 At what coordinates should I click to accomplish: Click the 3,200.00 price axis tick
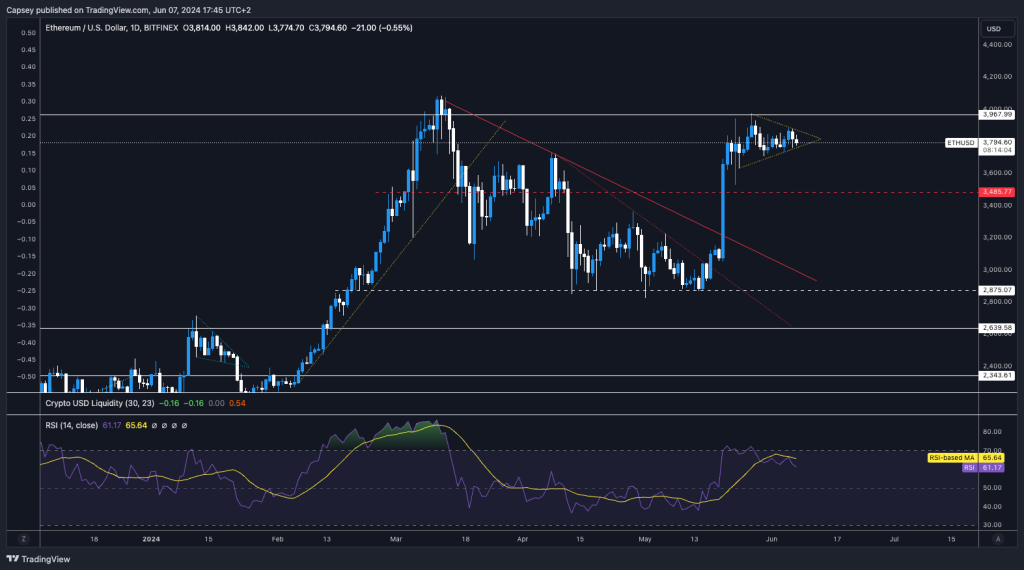point(997,238)
